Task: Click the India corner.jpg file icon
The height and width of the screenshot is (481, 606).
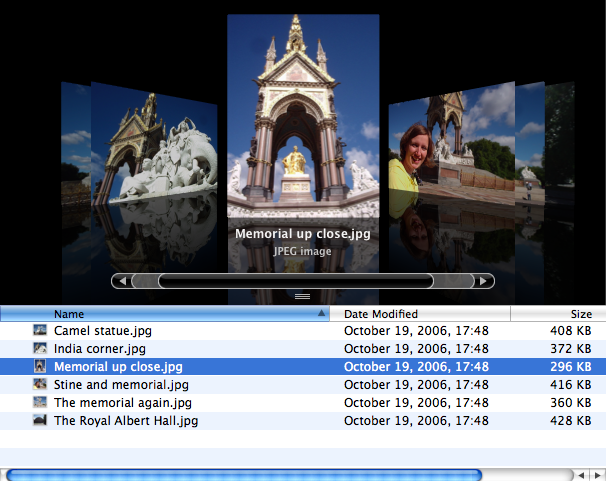Action: [x=40, y=348]
